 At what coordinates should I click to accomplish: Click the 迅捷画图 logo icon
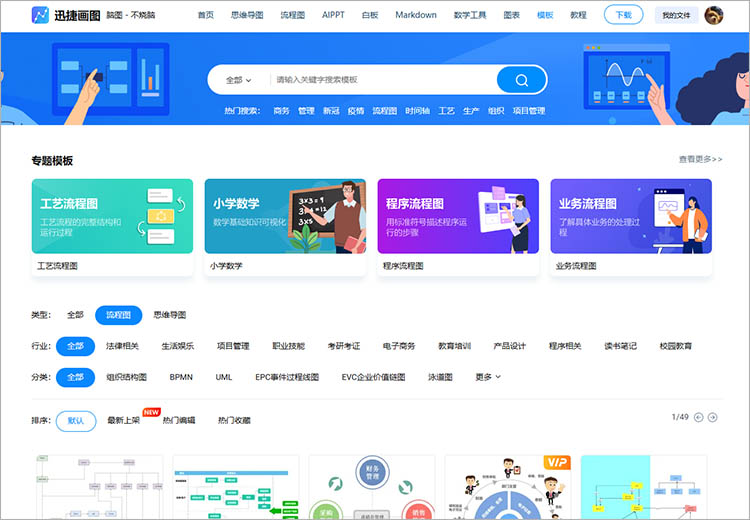tap(40, 15)
